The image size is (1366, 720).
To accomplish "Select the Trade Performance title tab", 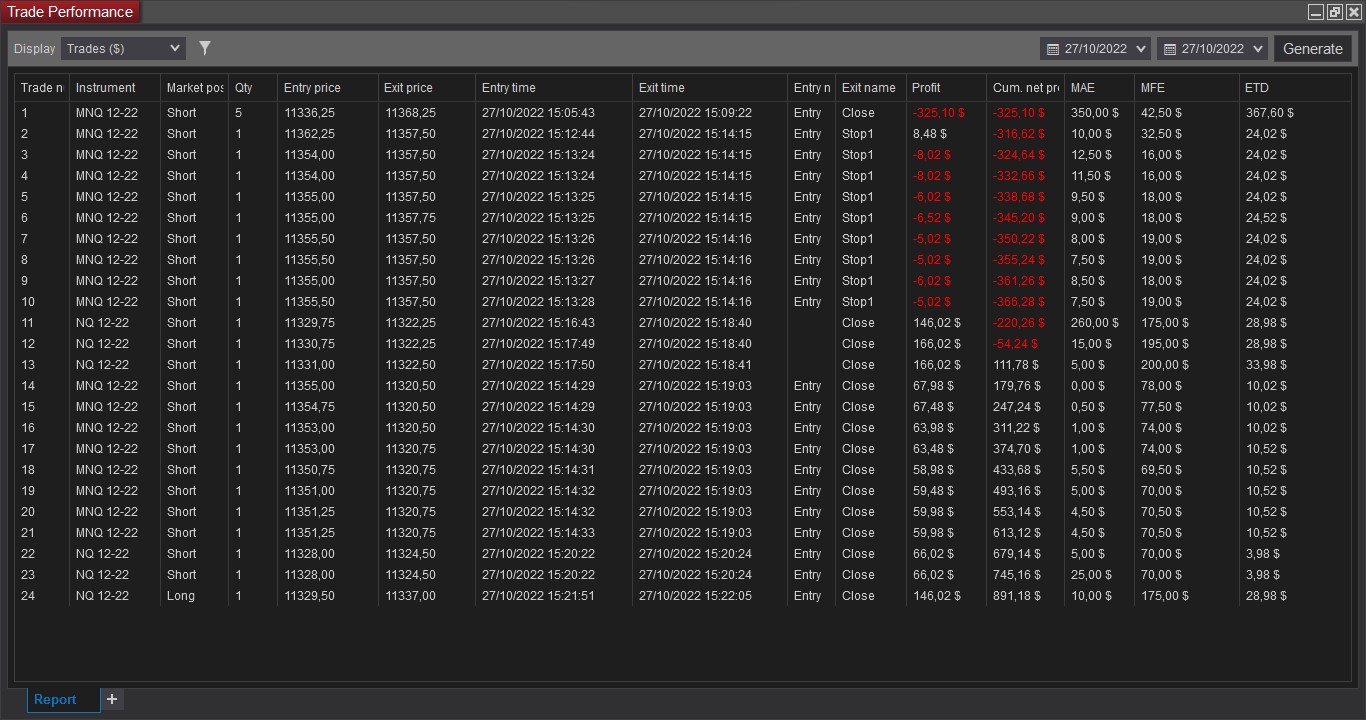I will coord(70,12).
